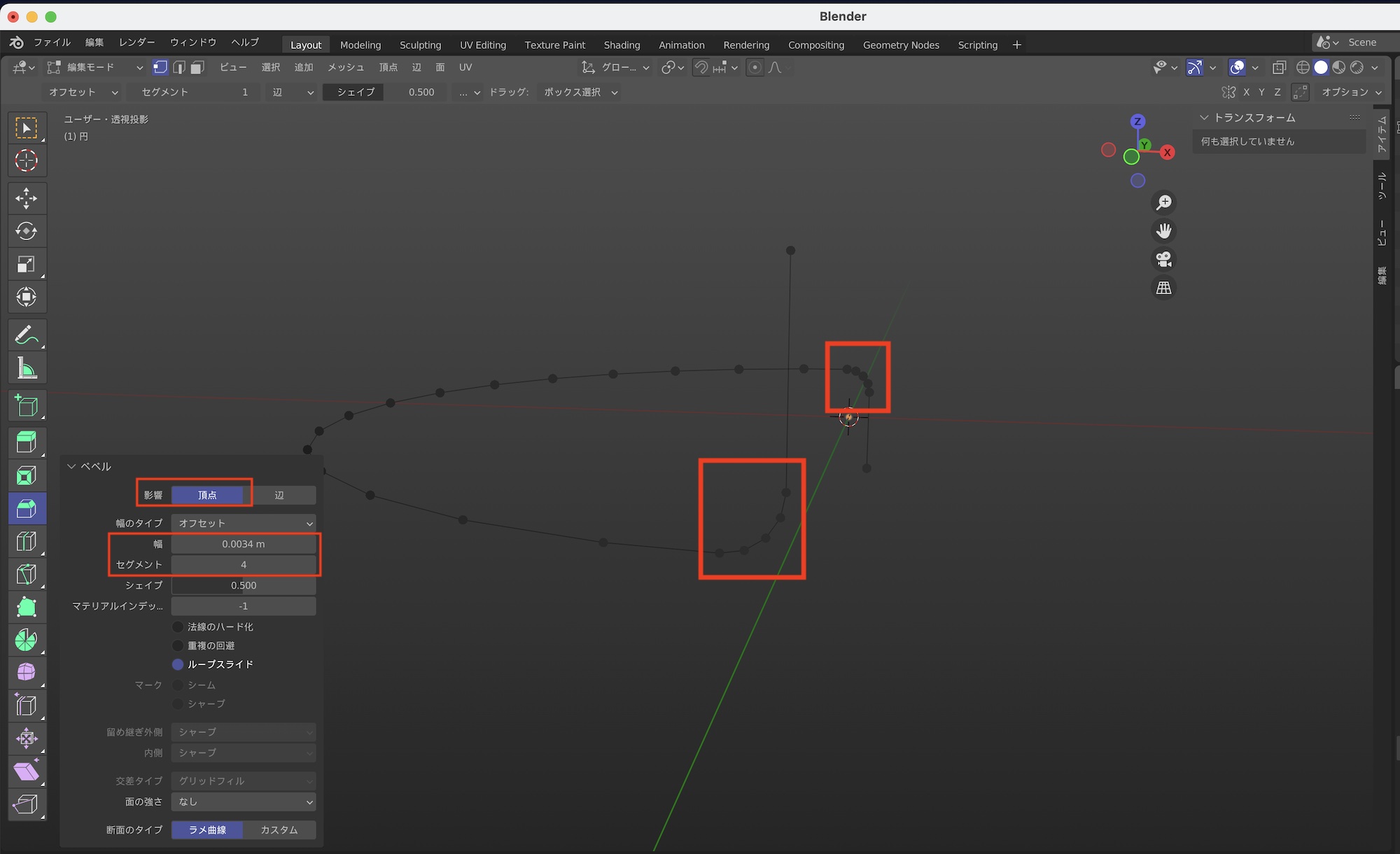Switch to the Sculpting workspace tab
The height and width of the screenshot is (854, 1400).
tap(420, 45)
